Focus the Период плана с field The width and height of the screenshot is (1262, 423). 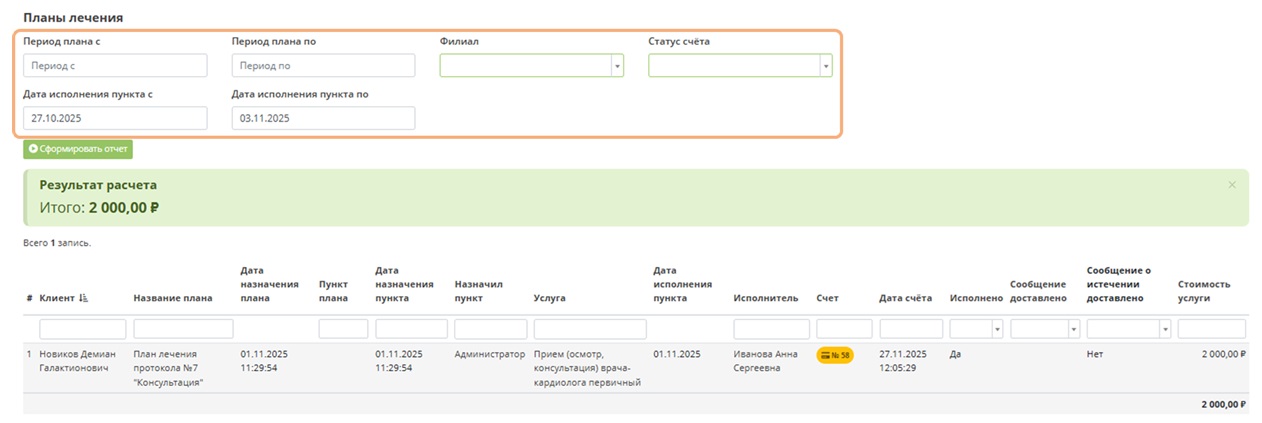(115, 65)
